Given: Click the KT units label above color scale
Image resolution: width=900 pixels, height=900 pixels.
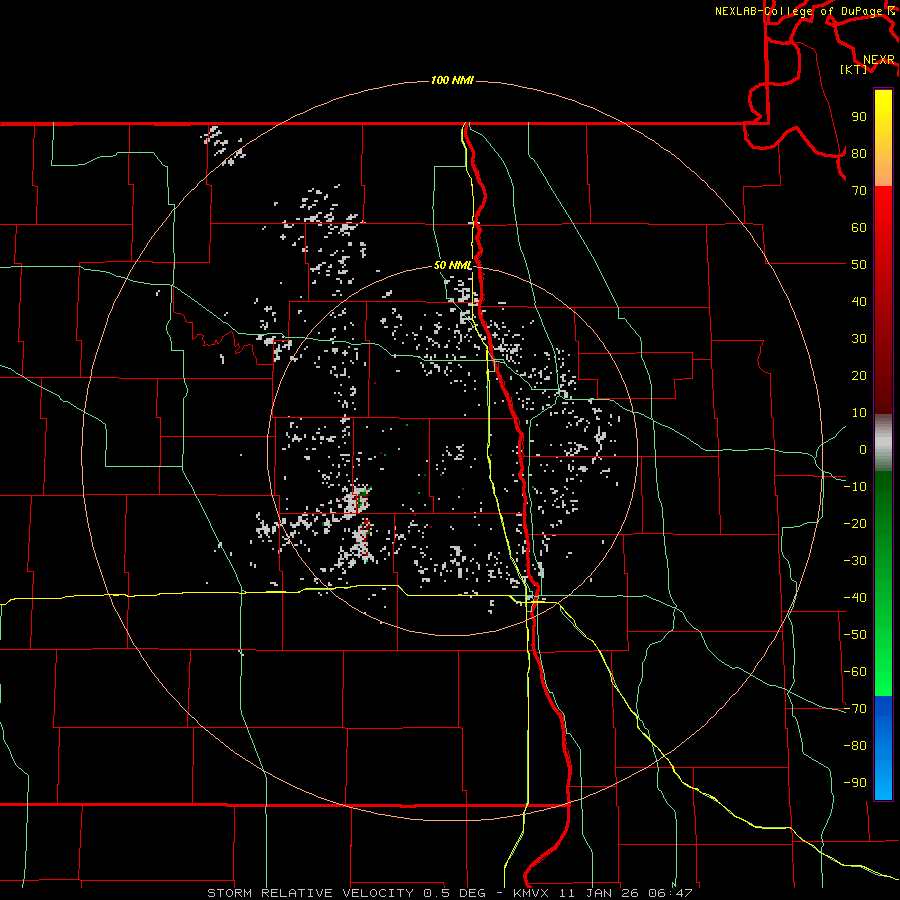Looking at the screenshot, I should 854,69.
